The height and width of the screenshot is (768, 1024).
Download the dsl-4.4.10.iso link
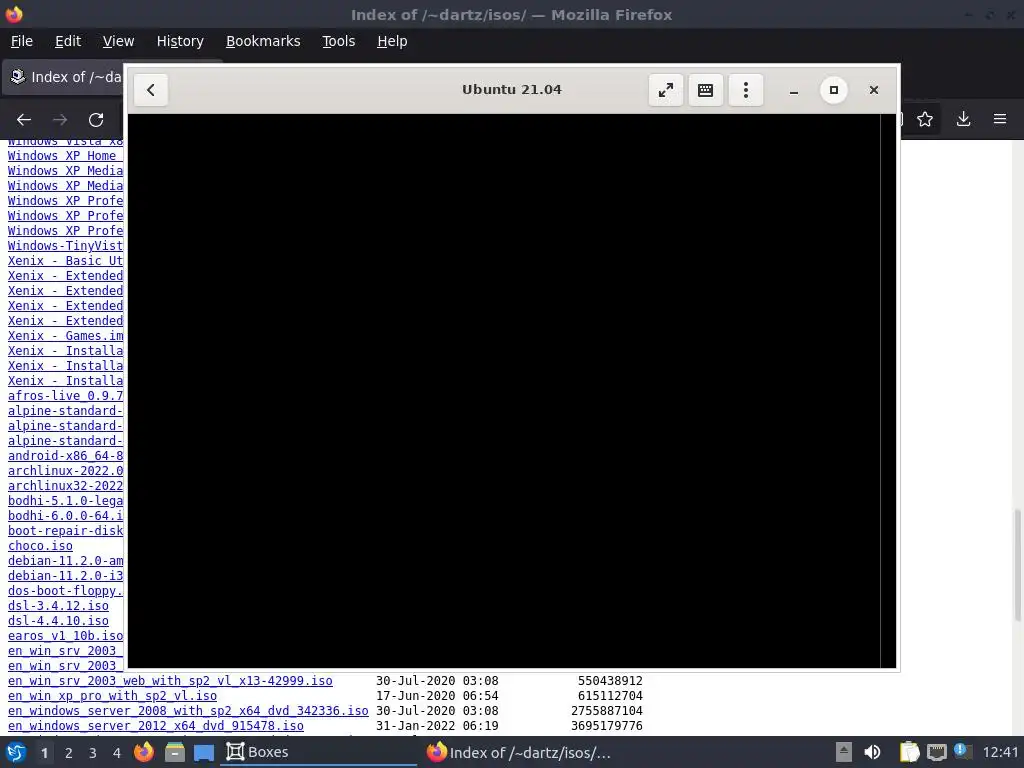tap(58, 621)
